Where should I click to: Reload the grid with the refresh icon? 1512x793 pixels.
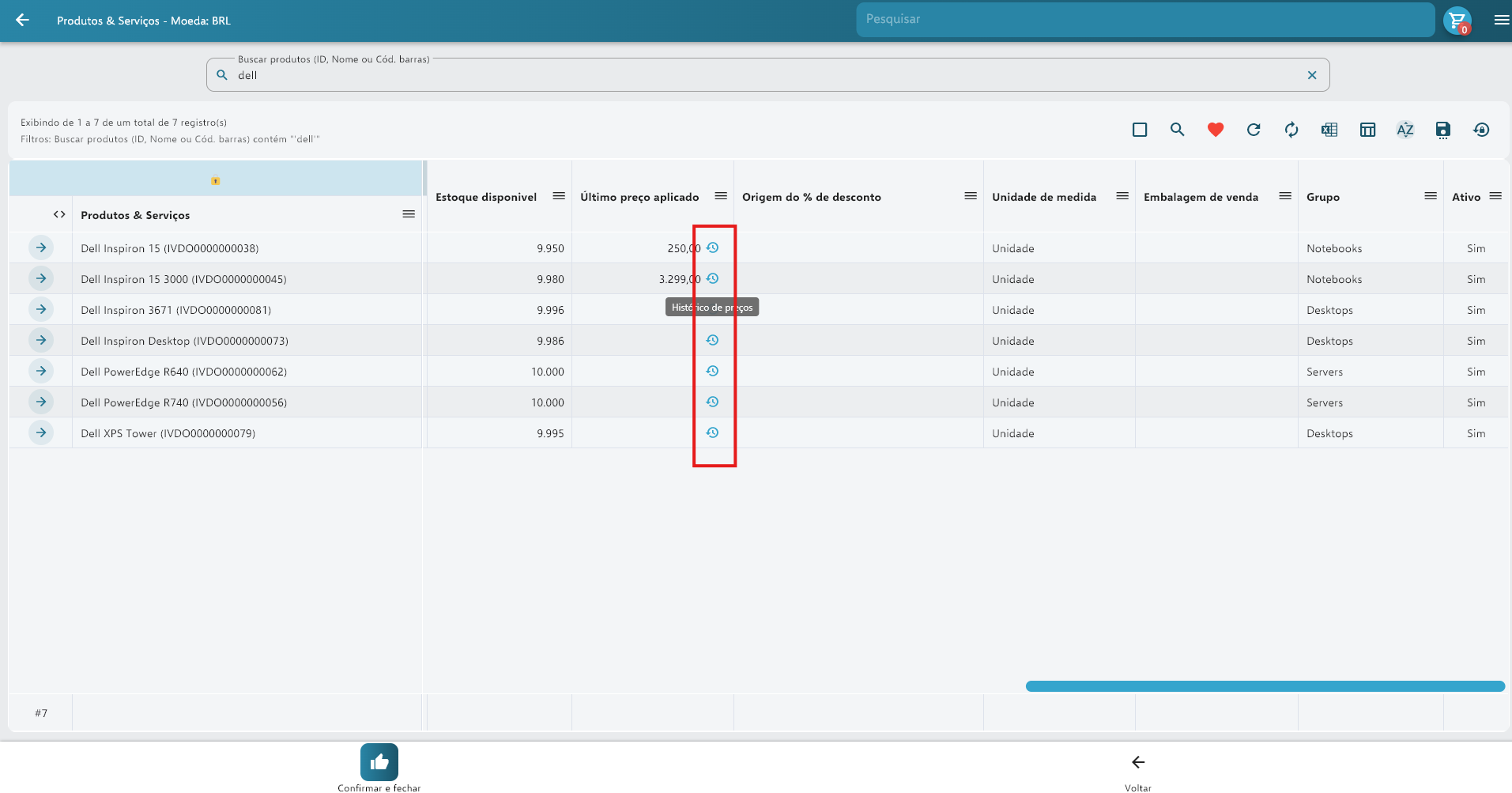click(1254, 130)
